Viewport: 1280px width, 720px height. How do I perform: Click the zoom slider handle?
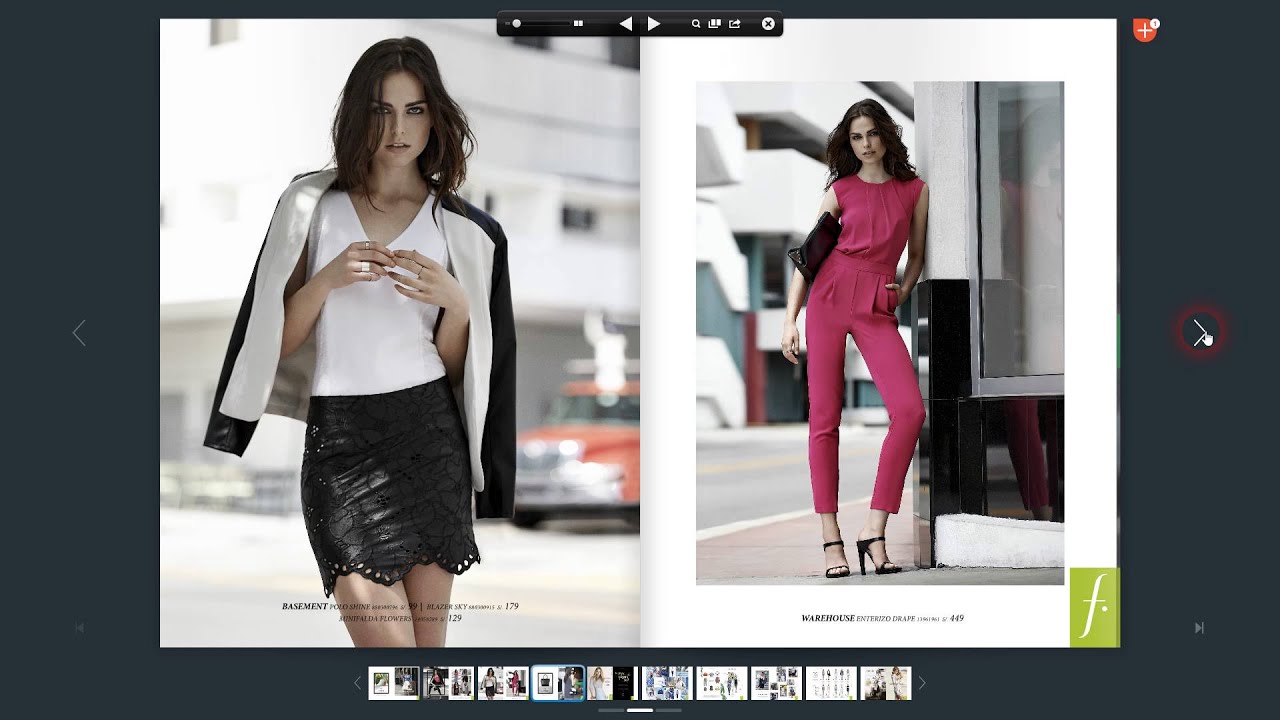tap(517, 23)
